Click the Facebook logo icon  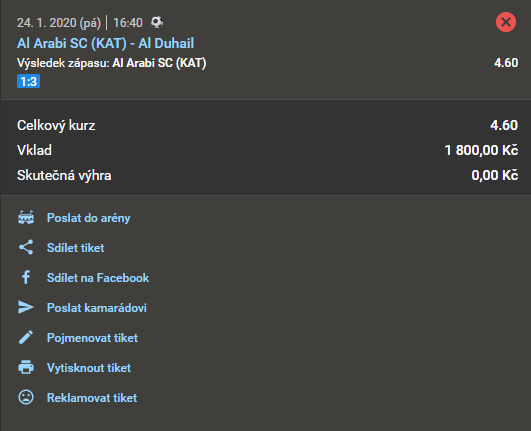coord(26,277)
